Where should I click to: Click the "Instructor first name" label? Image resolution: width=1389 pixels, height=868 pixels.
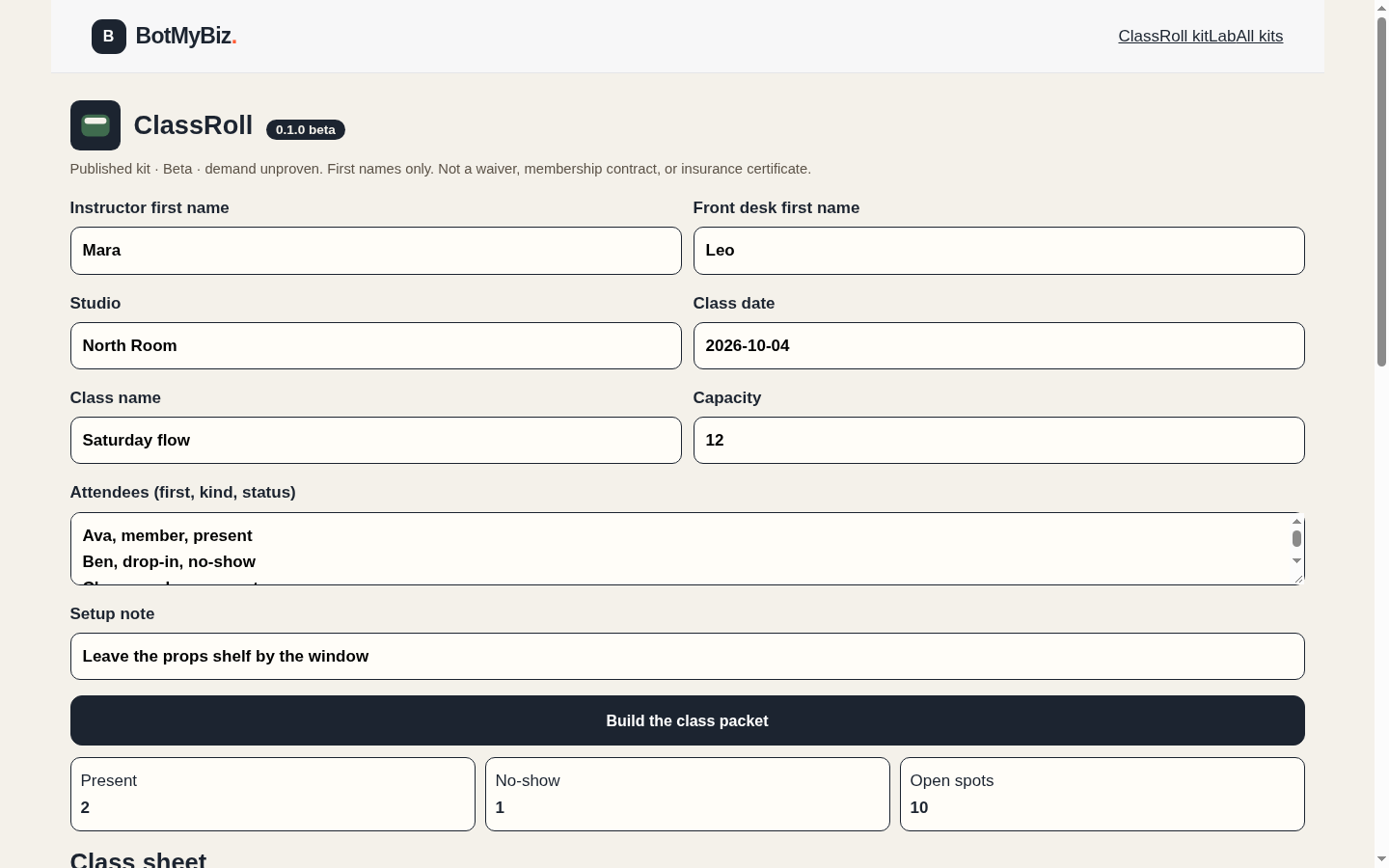pyautogui.click(x=150, y=207)
